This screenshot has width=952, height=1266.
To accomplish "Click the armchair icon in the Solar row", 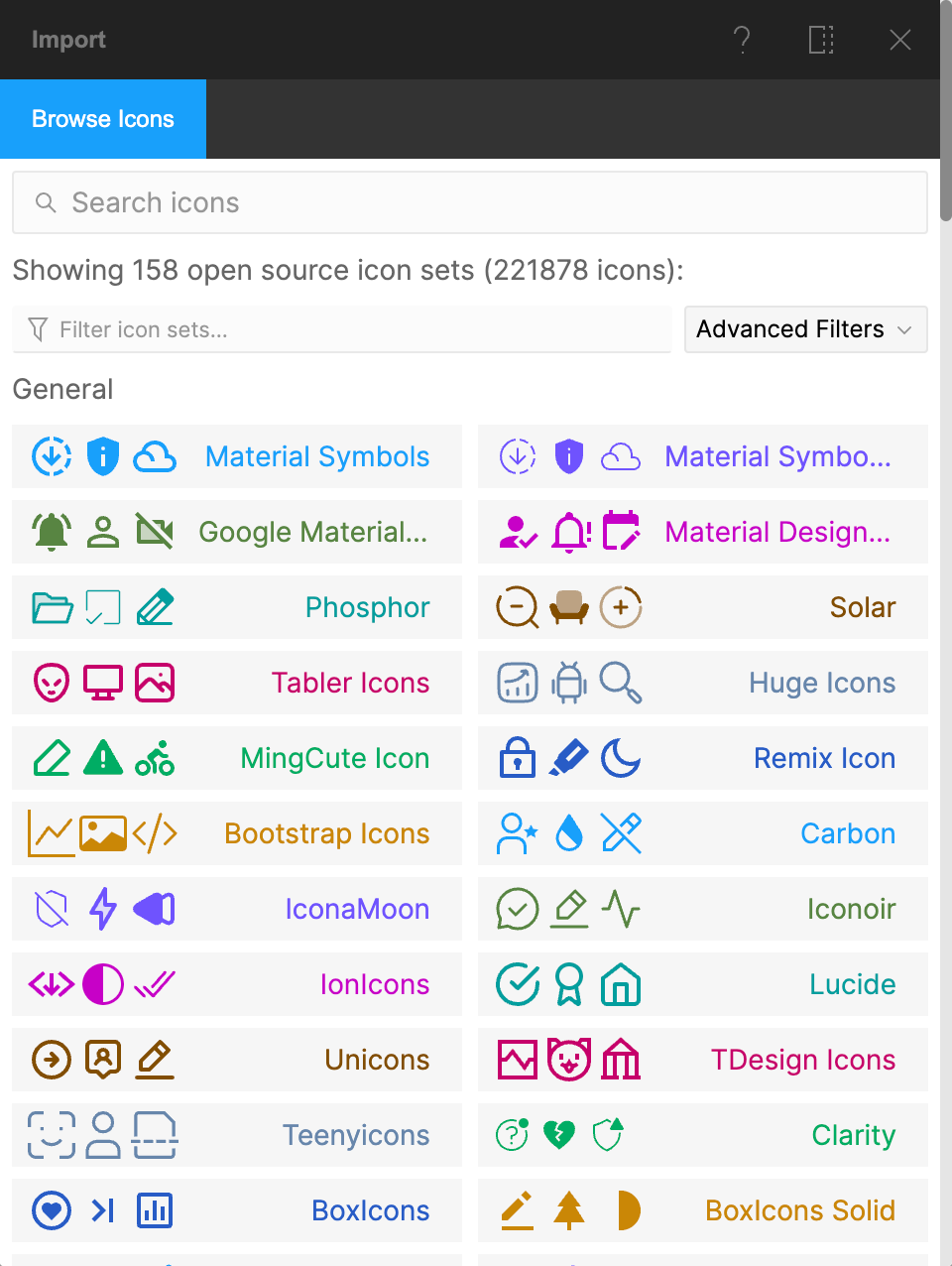I will tap(568, 607).
